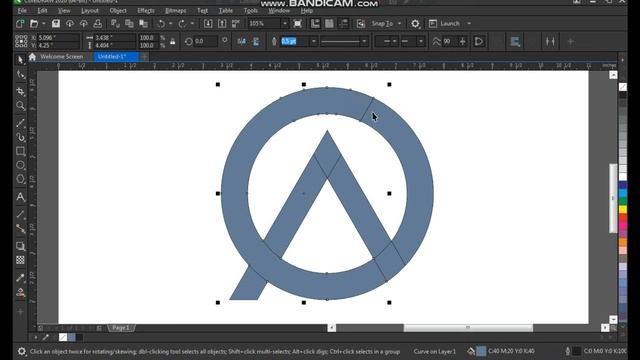The image size is (640, 360).
Task: Click the Import icon
Action: 208,24
